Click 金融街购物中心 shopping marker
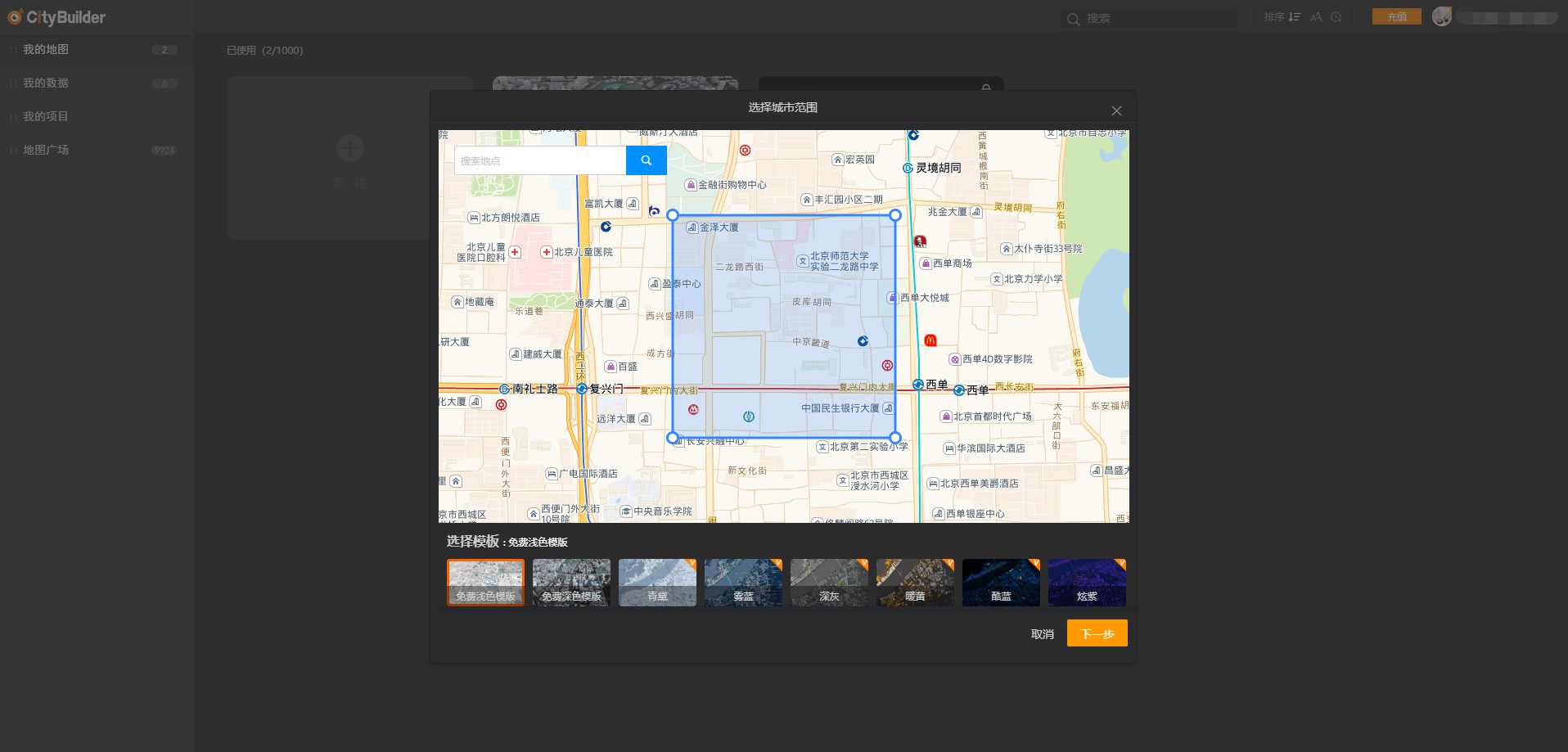The width and height of the screenshot is (1568, 752). 691,185
